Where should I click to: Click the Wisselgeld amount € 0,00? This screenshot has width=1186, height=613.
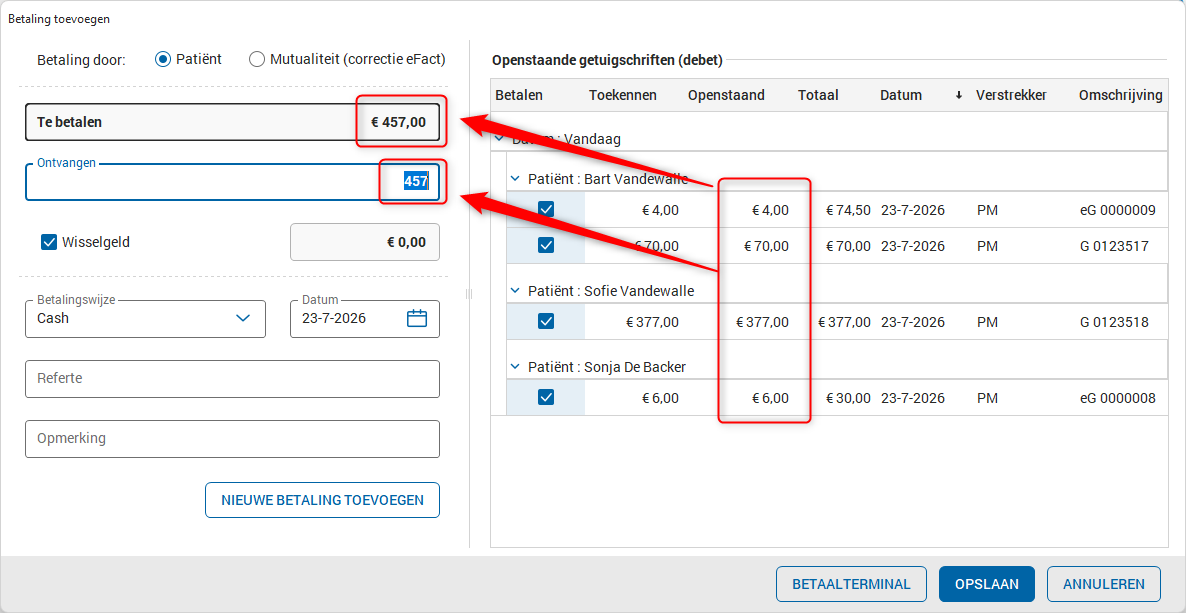point(365,242)
